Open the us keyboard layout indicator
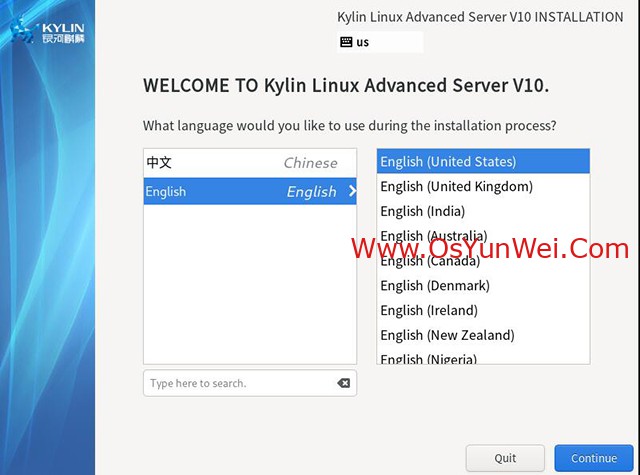Screen dimensions: 640x475 point(380,42)
